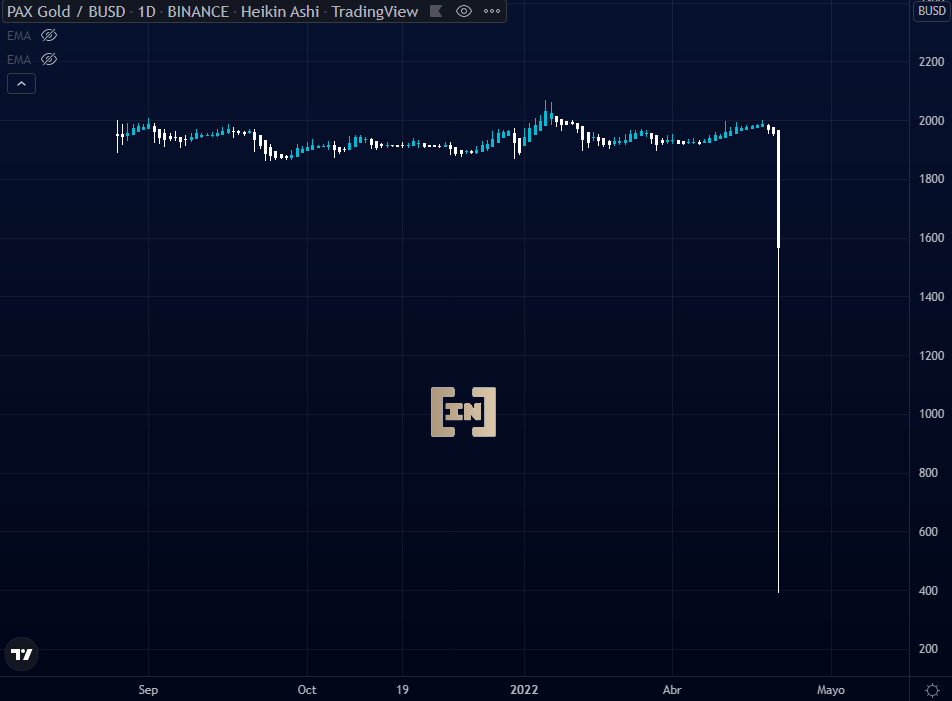952x701 pixels.
Task: Open chart settings gear in bottom corner
Action: tap(932, 690)
